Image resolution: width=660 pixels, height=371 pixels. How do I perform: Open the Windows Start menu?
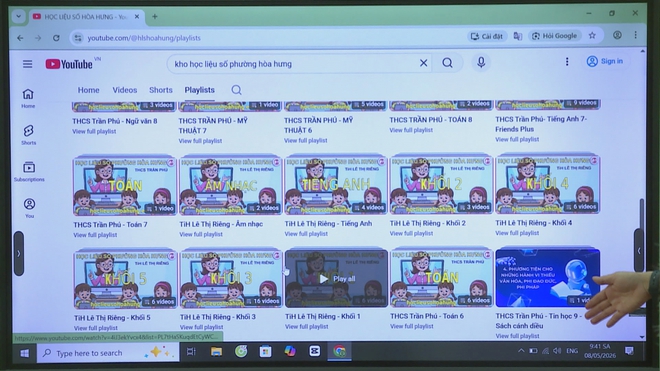coord(24,353)
